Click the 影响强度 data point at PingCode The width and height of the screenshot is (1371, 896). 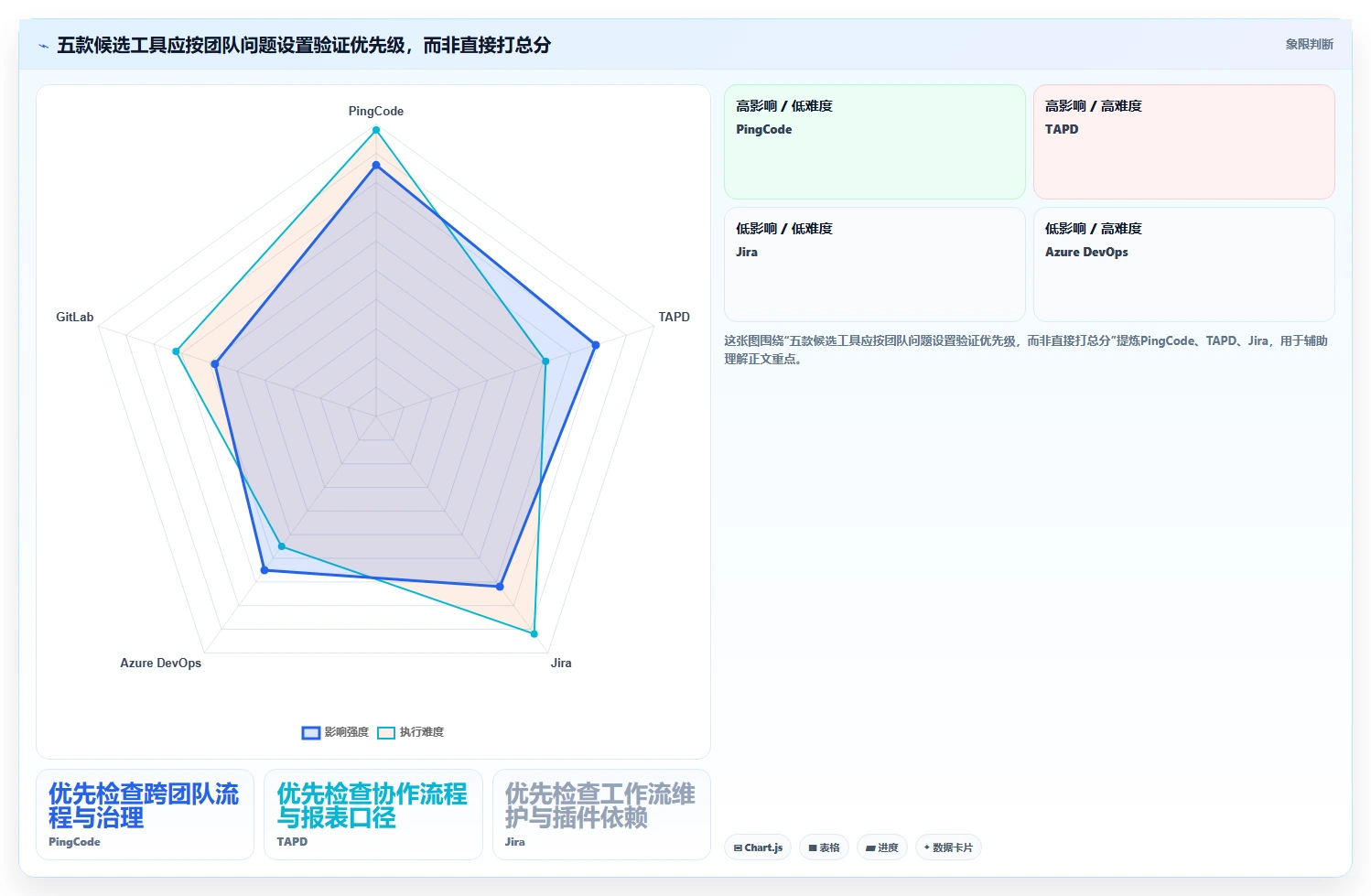click(x=375, y=166)
